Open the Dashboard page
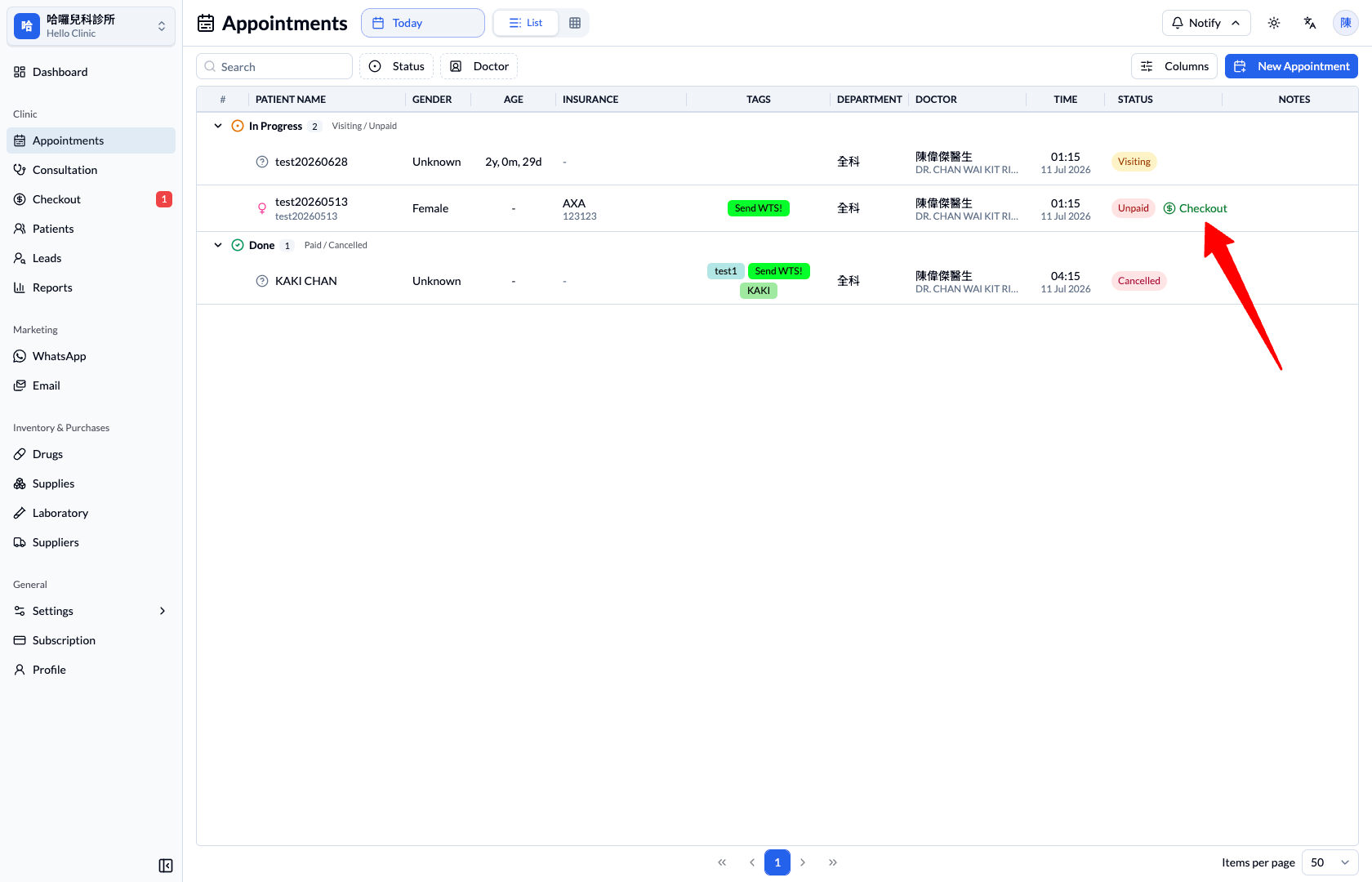The width and height of the screenshot is (1372, 882). pyautogui.click(x=91, y=72)
